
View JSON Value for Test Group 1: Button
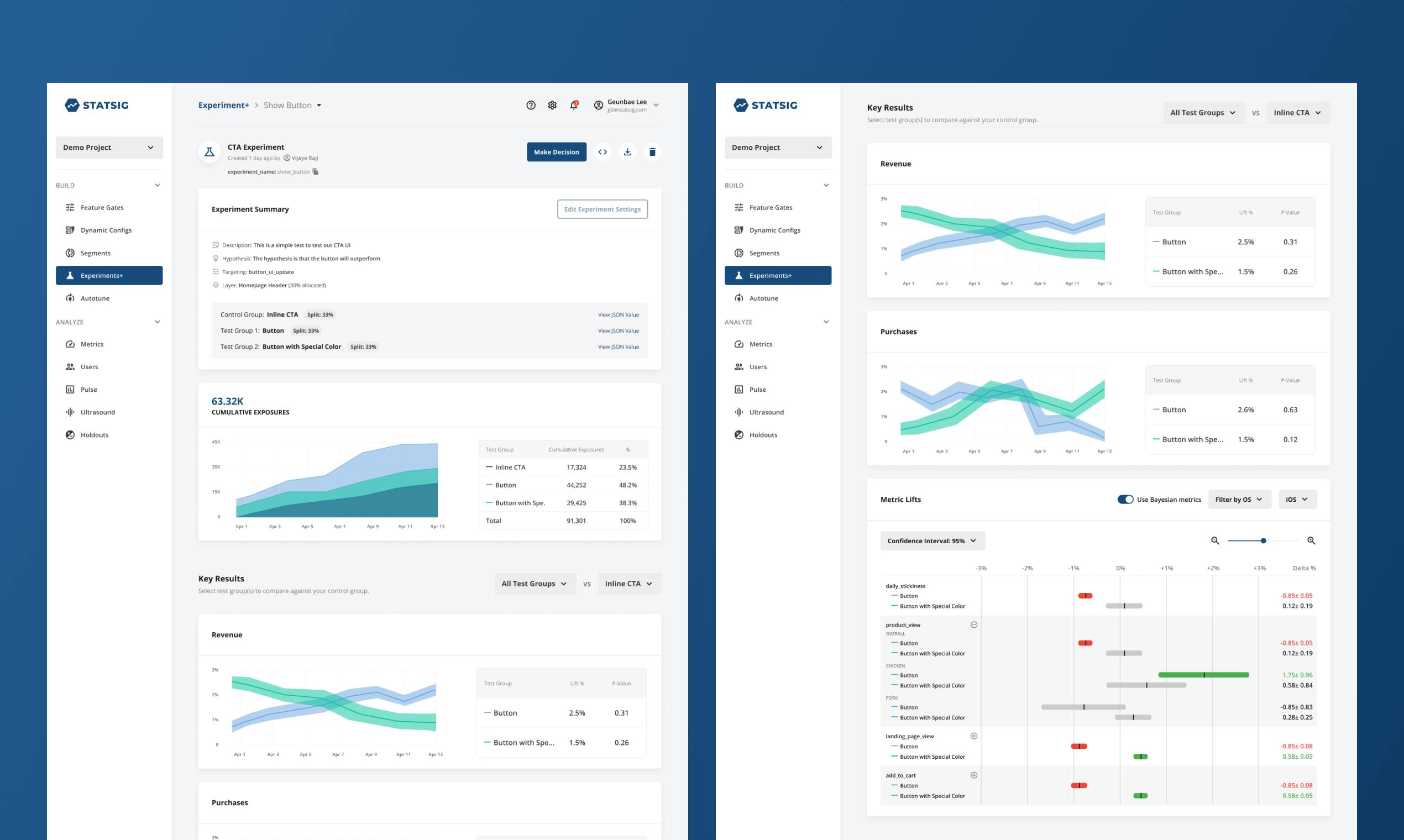tap(618, 330)
